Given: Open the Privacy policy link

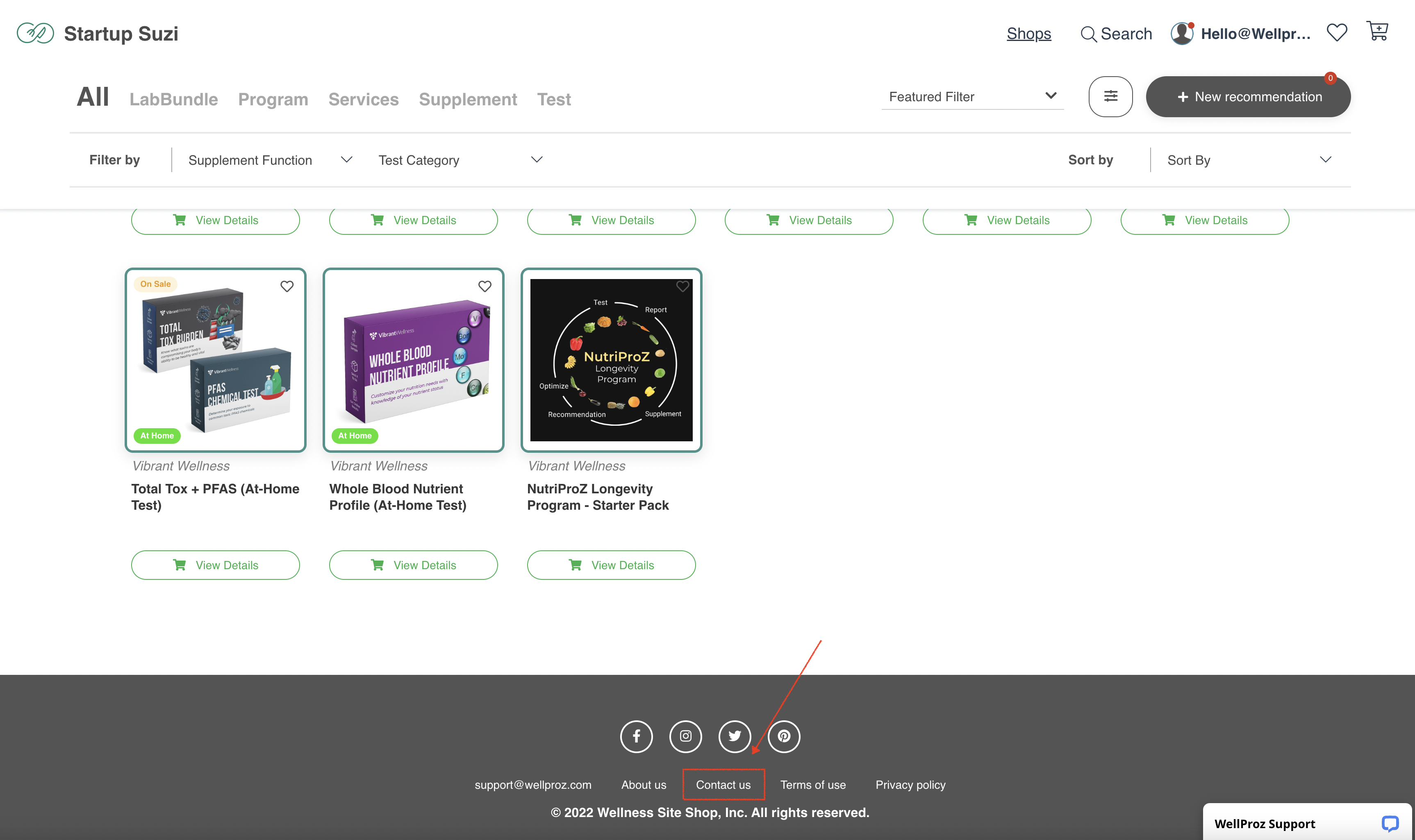Looking at the screenshot, I should [910, 785].
